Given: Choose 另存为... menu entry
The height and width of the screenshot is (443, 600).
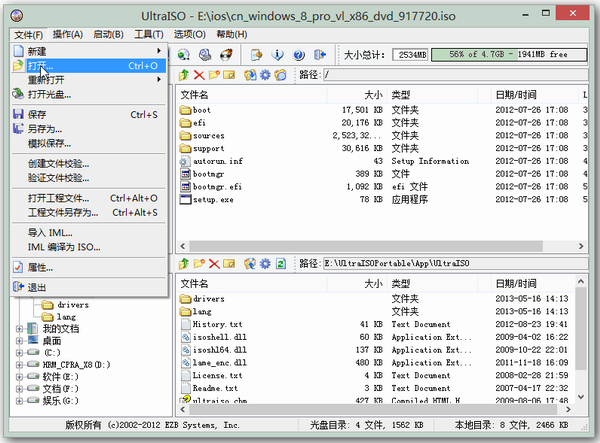Looking at the screenshot, I should [x=89, y=129].
